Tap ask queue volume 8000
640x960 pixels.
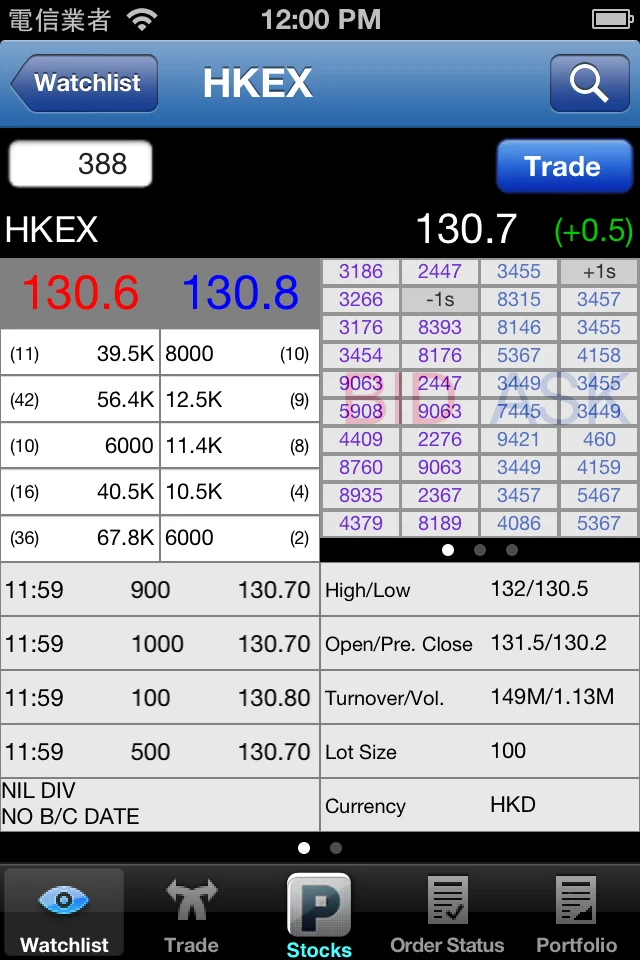pos(189,353)
